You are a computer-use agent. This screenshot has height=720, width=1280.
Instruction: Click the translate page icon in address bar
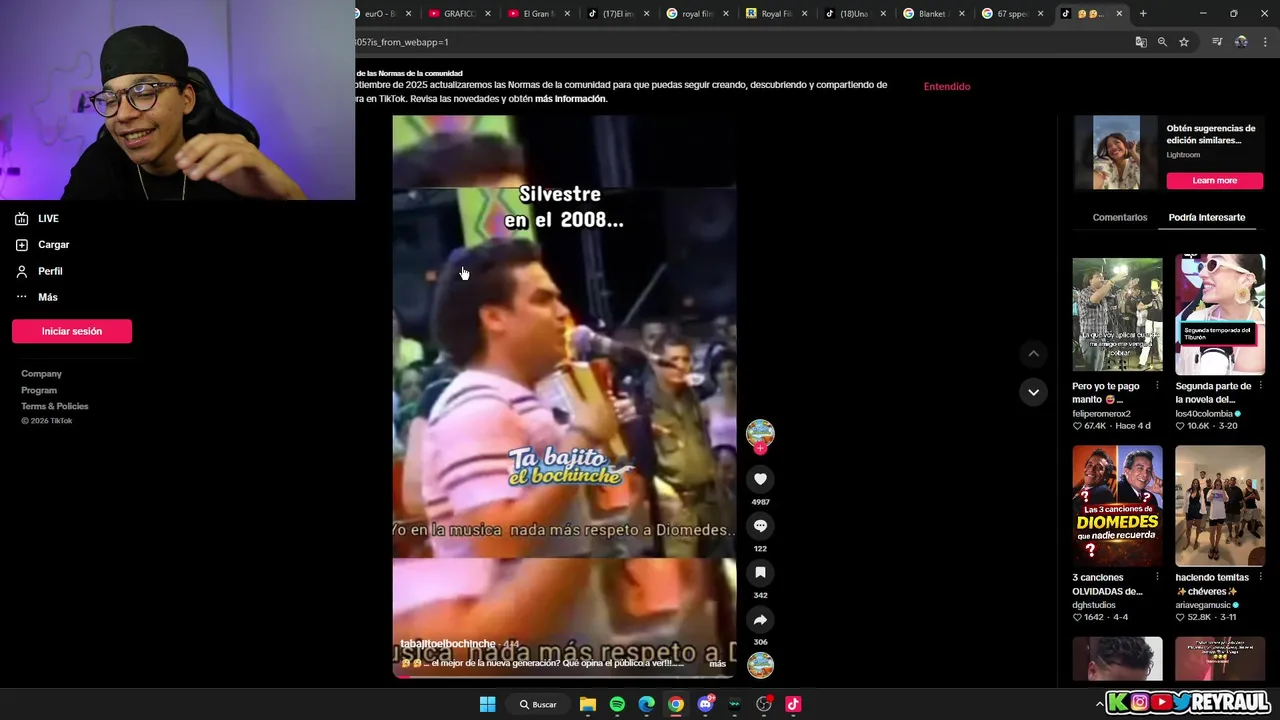(1141, 42)
